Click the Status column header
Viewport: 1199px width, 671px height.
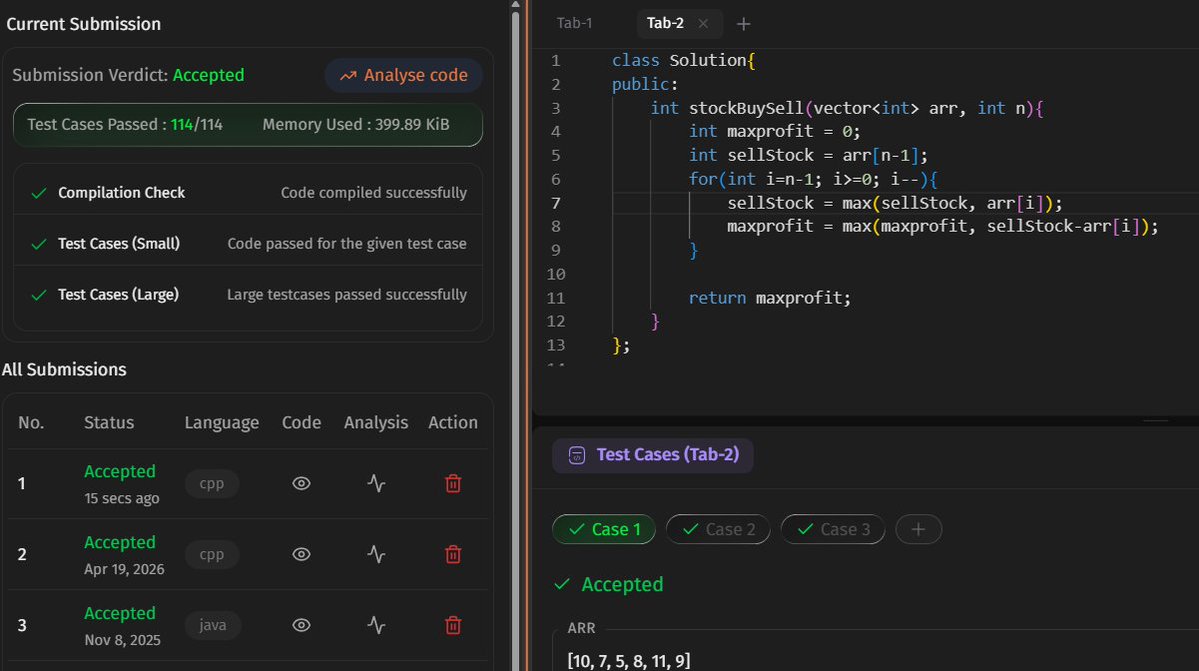pos(109,423)
